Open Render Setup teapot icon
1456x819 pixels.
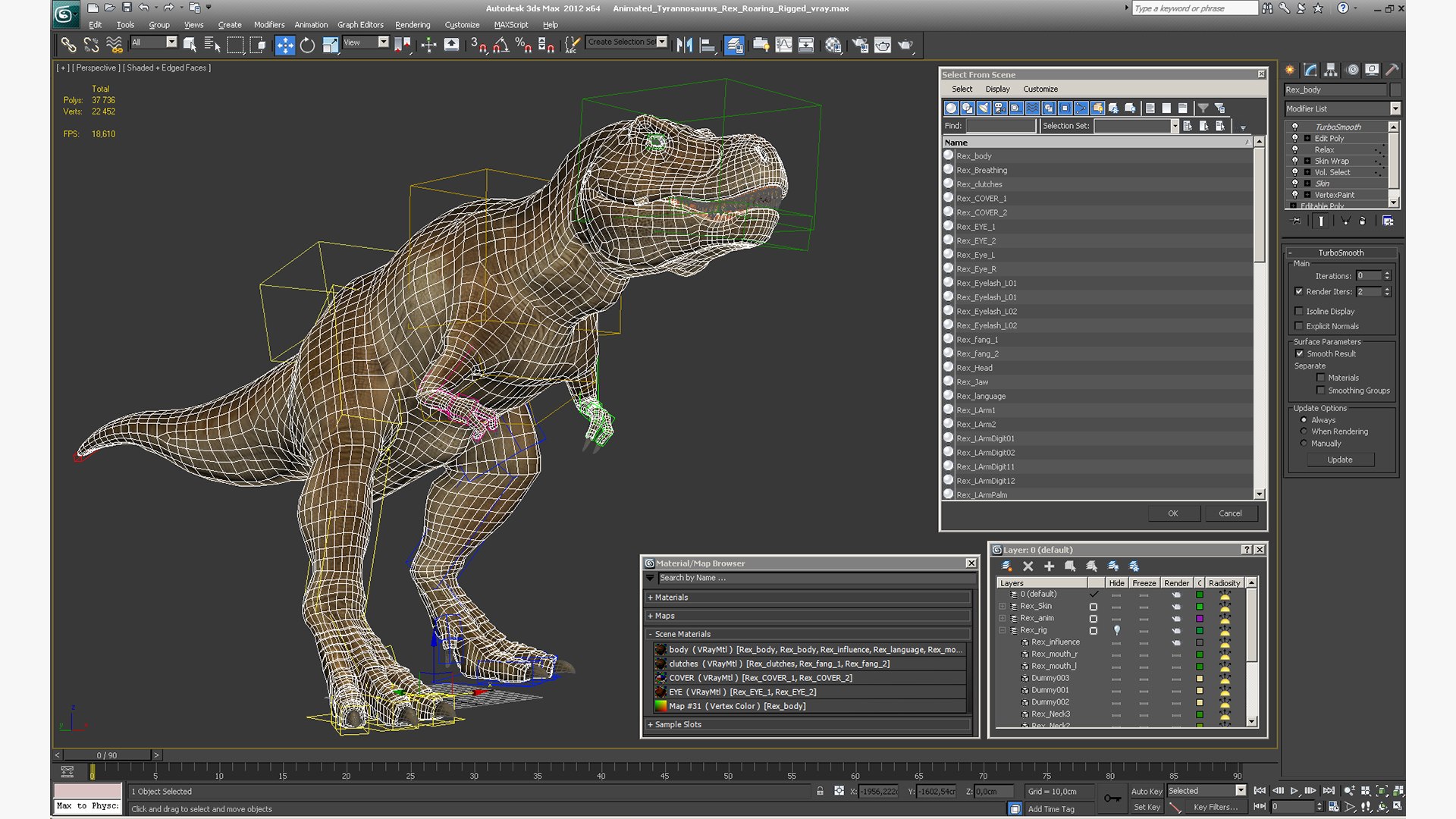pos(860,45)
